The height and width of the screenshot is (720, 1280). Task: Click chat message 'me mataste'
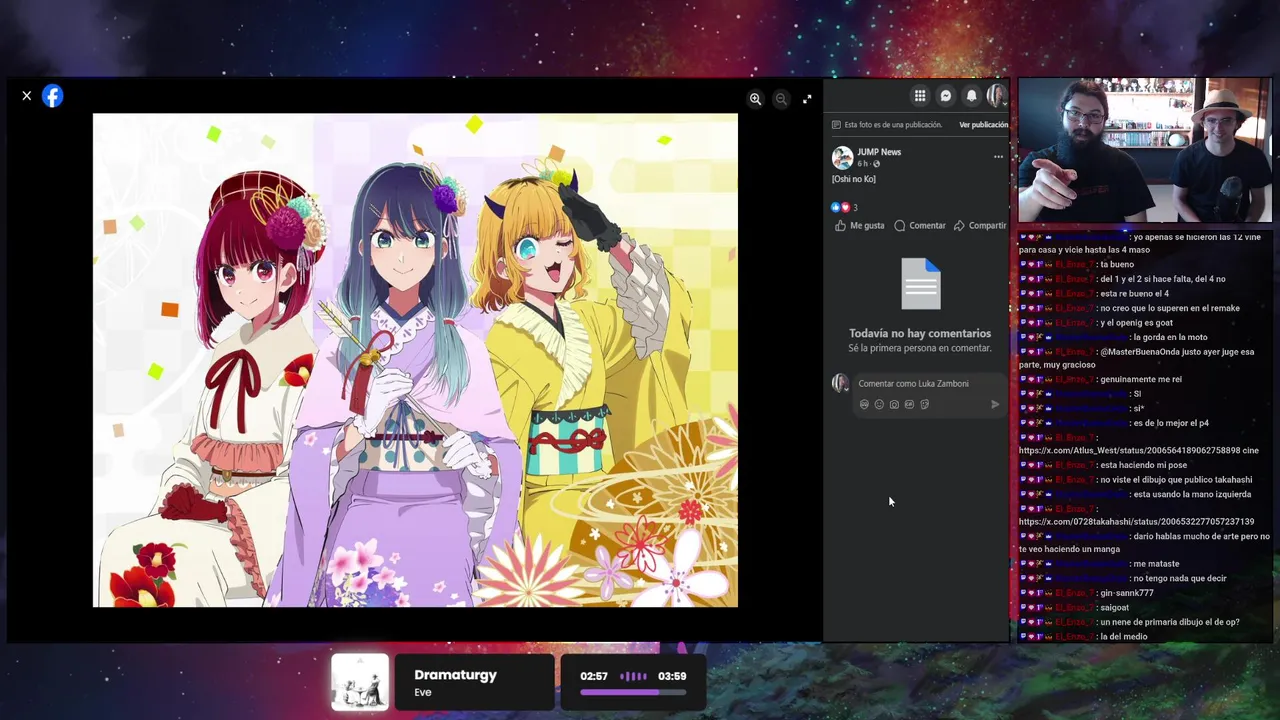click(x=1156, y=565)
